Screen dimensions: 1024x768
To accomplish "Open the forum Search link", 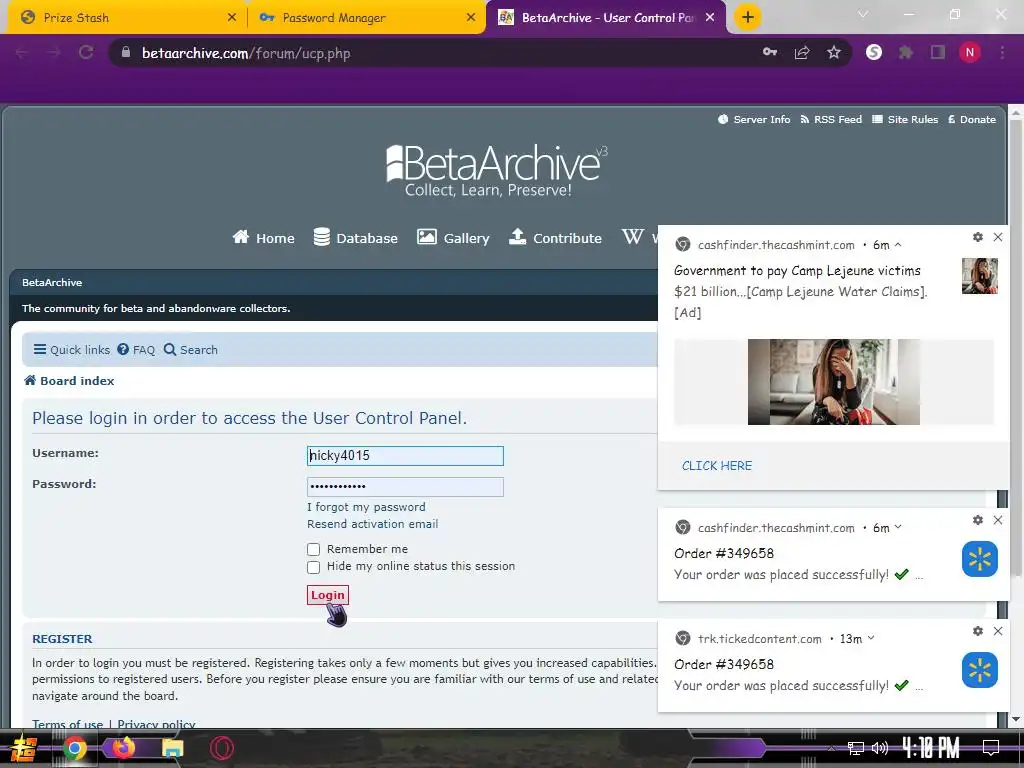I will 191,350.
